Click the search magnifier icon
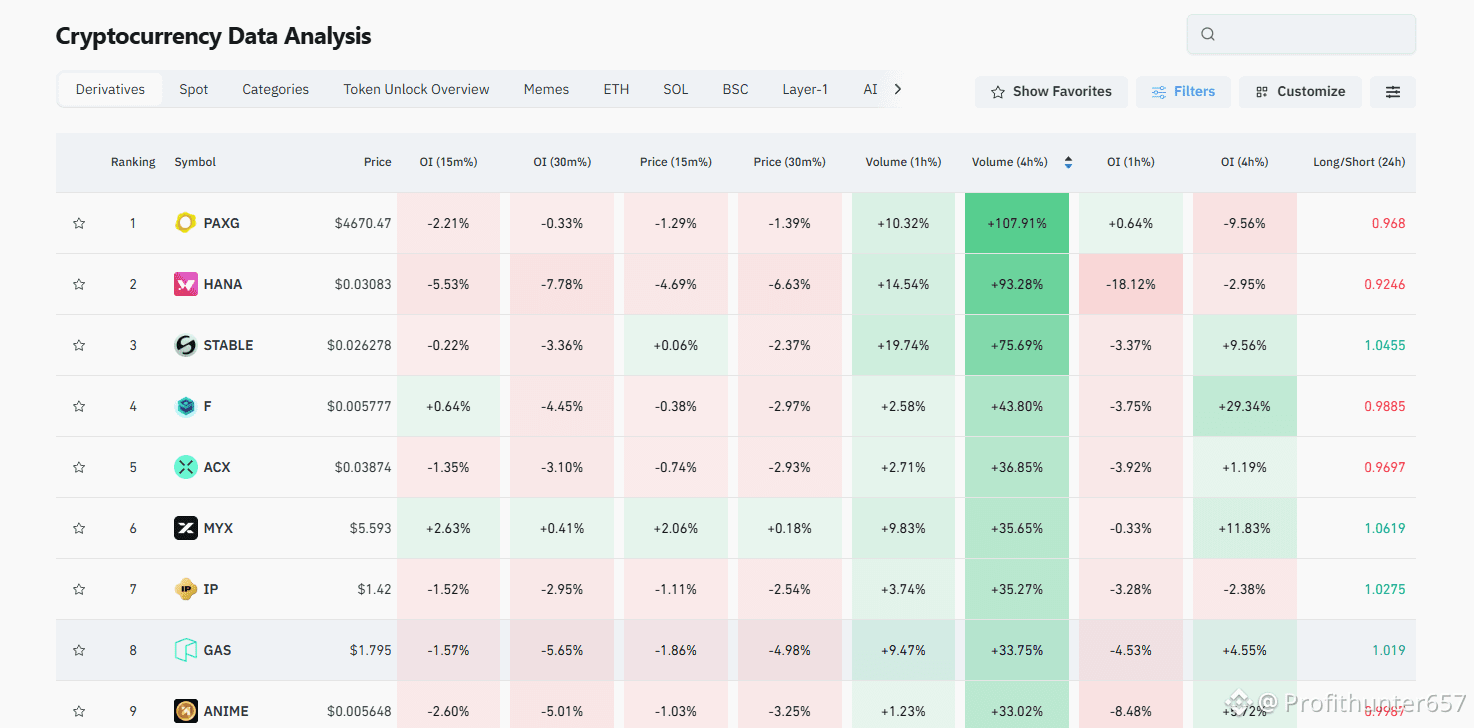Screen dimensions: 1474x728 point(1208,34)
